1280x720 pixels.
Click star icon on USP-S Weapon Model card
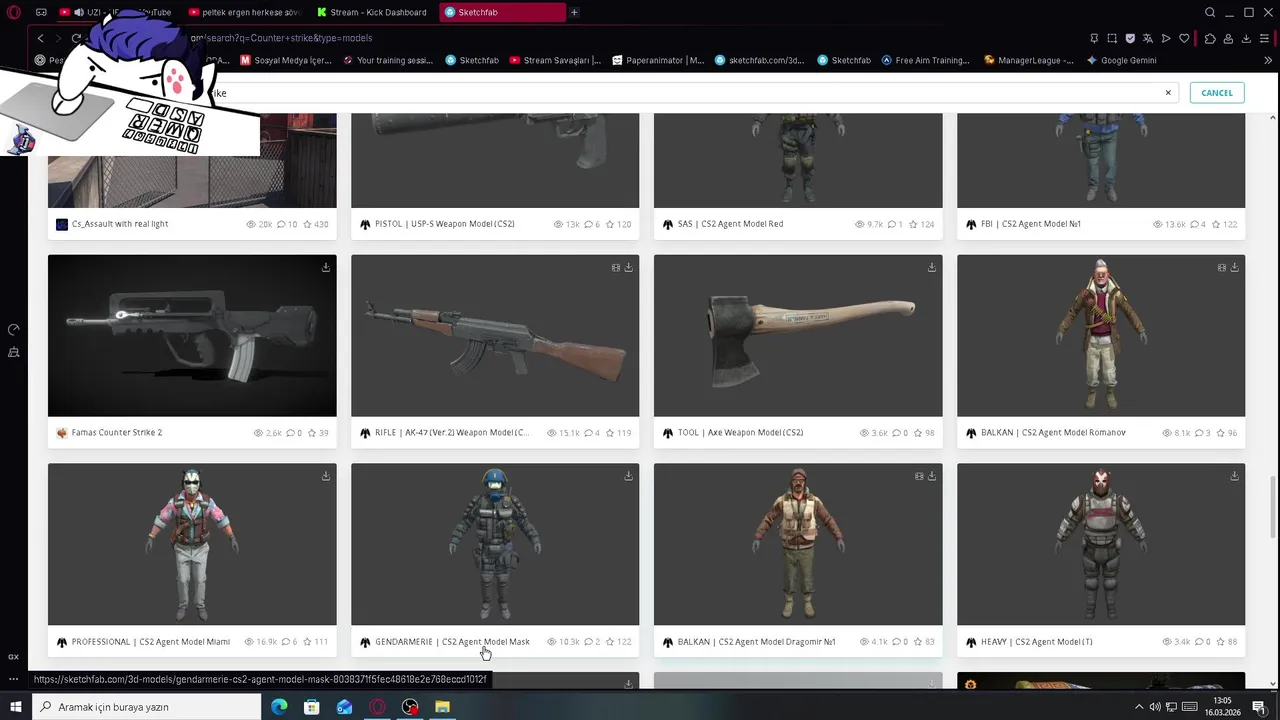(x=610, y=224)
